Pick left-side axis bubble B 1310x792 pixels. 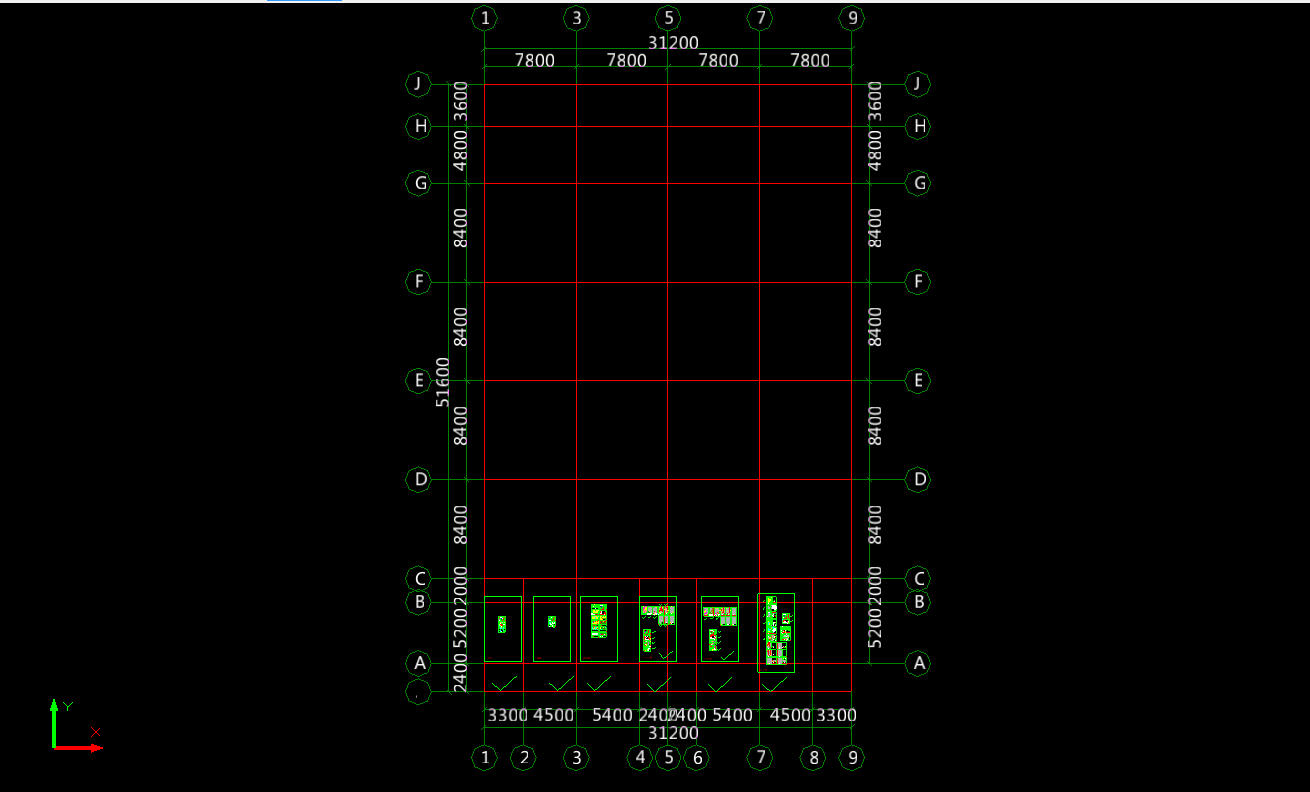click(x=418, y=602)
